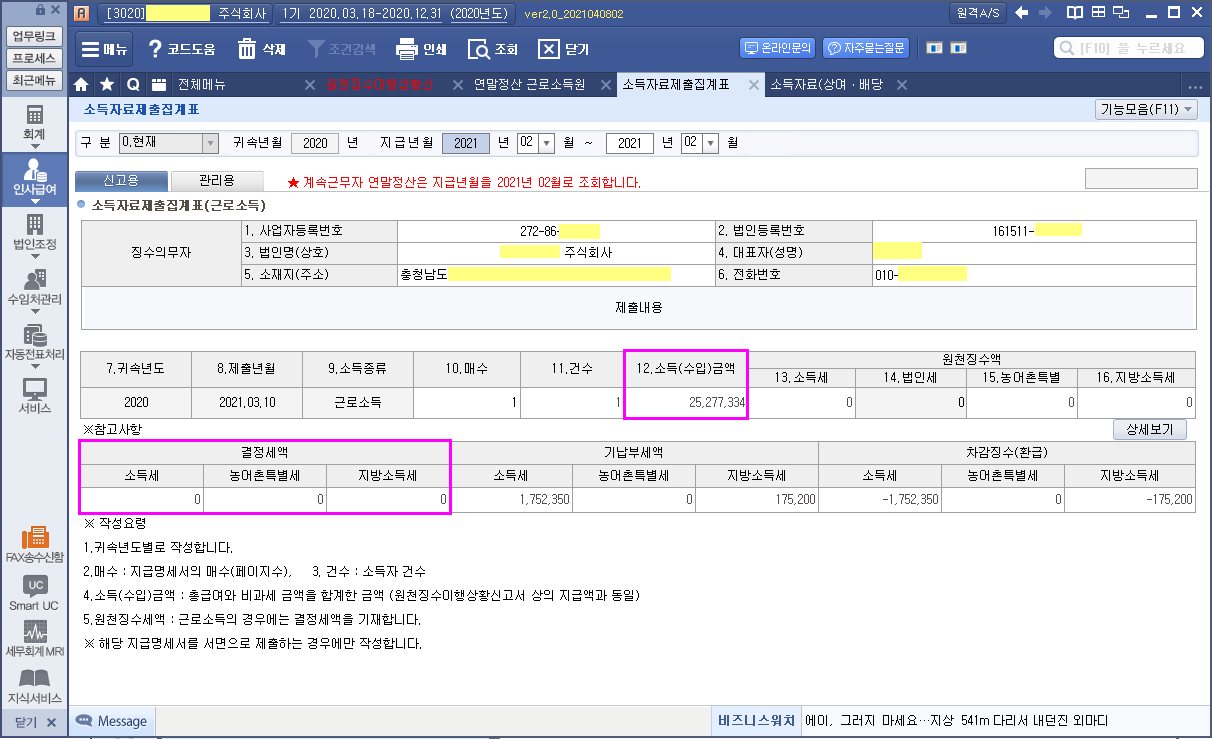1212x739 pixels.
Task: Open 인사급여 module in sidebar
Action: pos(34,178)
